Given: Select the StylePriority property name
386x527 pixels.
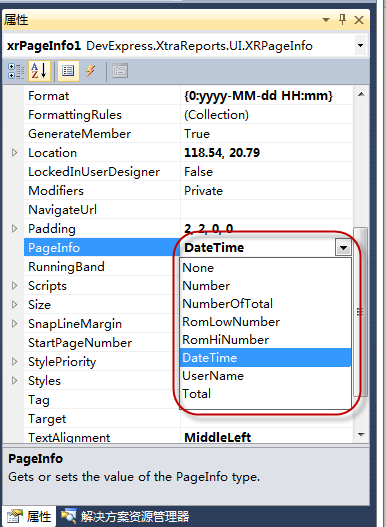Looking at the screenshot, I should [62, 362].
